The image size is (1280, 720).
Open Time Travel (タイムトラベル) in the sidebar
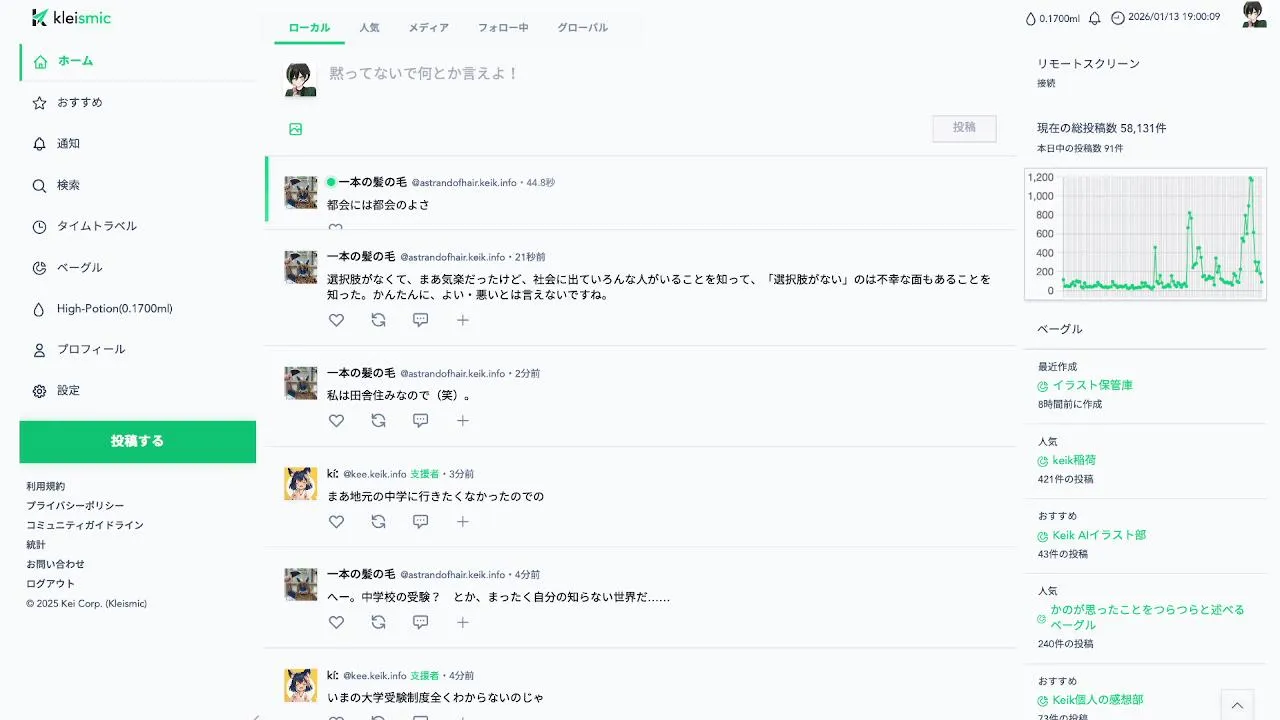(x=97, y=226)
